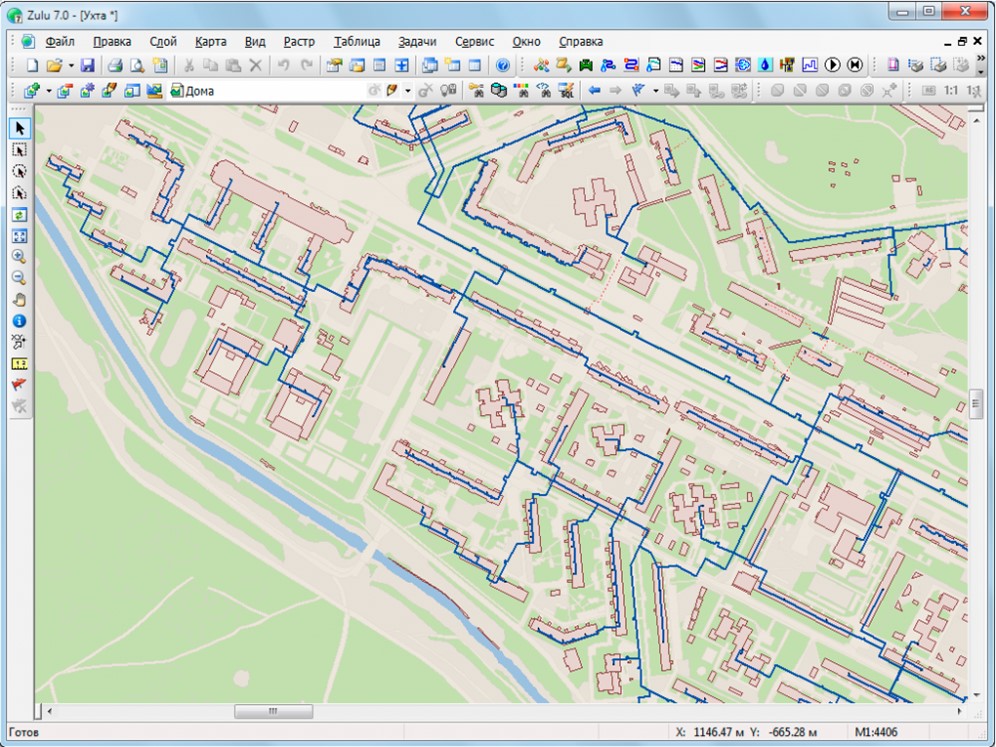Open the Карта menu
996x747 pixels.
point(210,42)
